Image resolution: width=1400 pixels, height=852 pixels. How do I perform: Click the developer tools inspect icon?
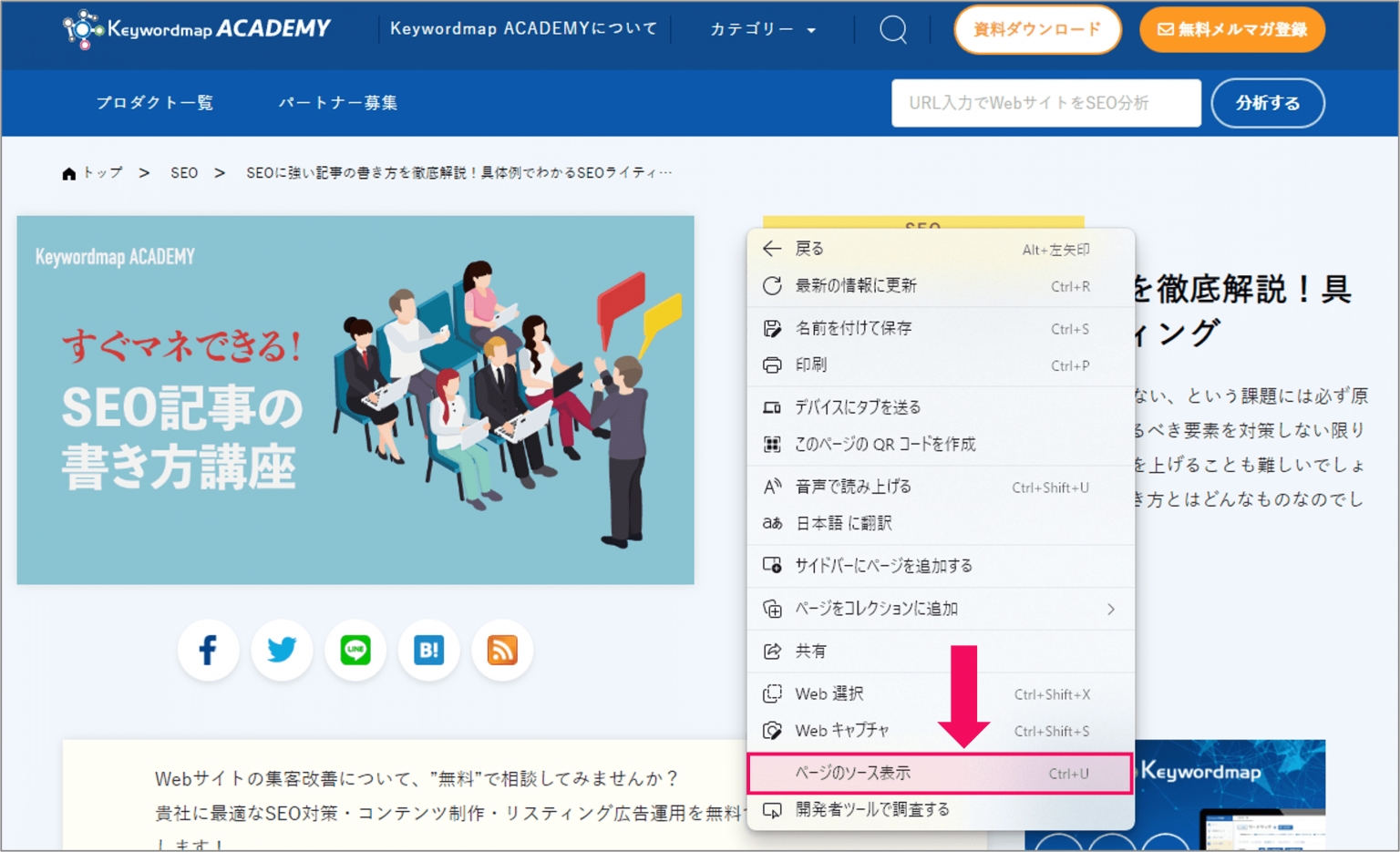[x=772, y=810]
